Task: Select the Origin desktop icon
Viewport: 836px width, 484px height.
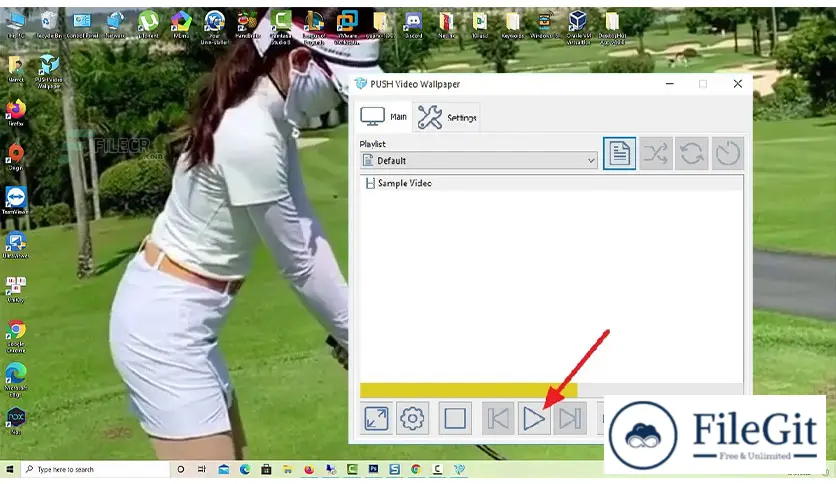Action: [x=16, y=157]
